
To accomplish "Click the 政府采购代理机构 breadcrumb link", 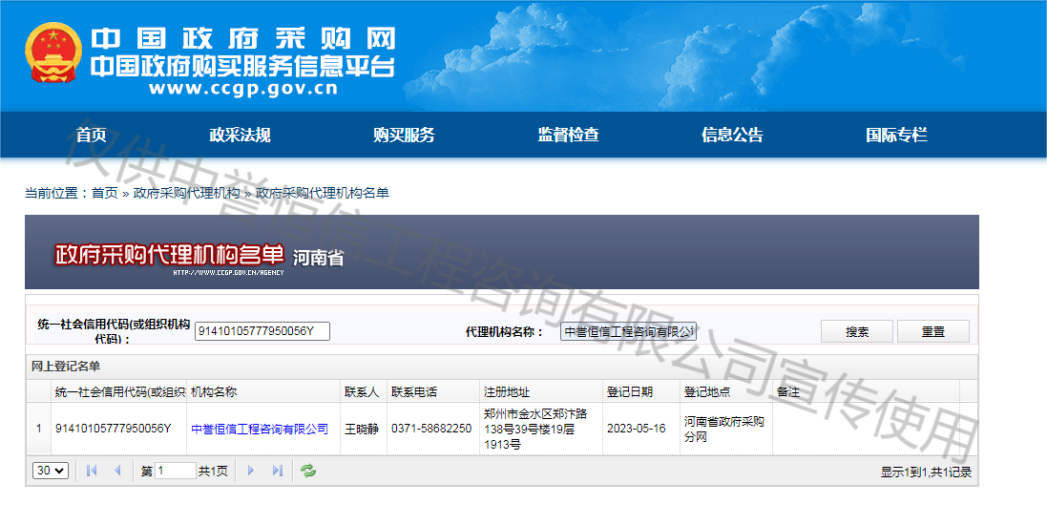I will coord(187,193).
